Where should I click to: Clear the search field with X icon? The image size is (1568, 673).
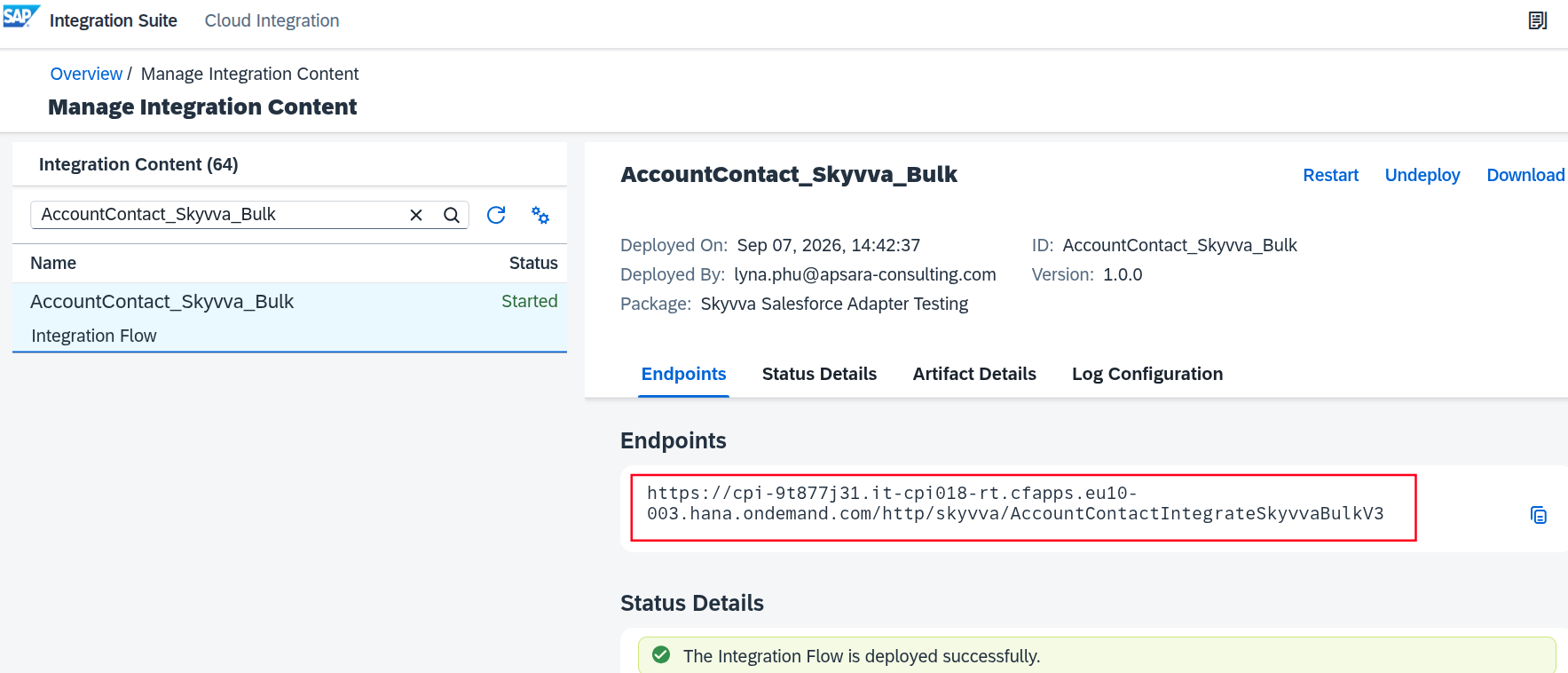[415, 215]
